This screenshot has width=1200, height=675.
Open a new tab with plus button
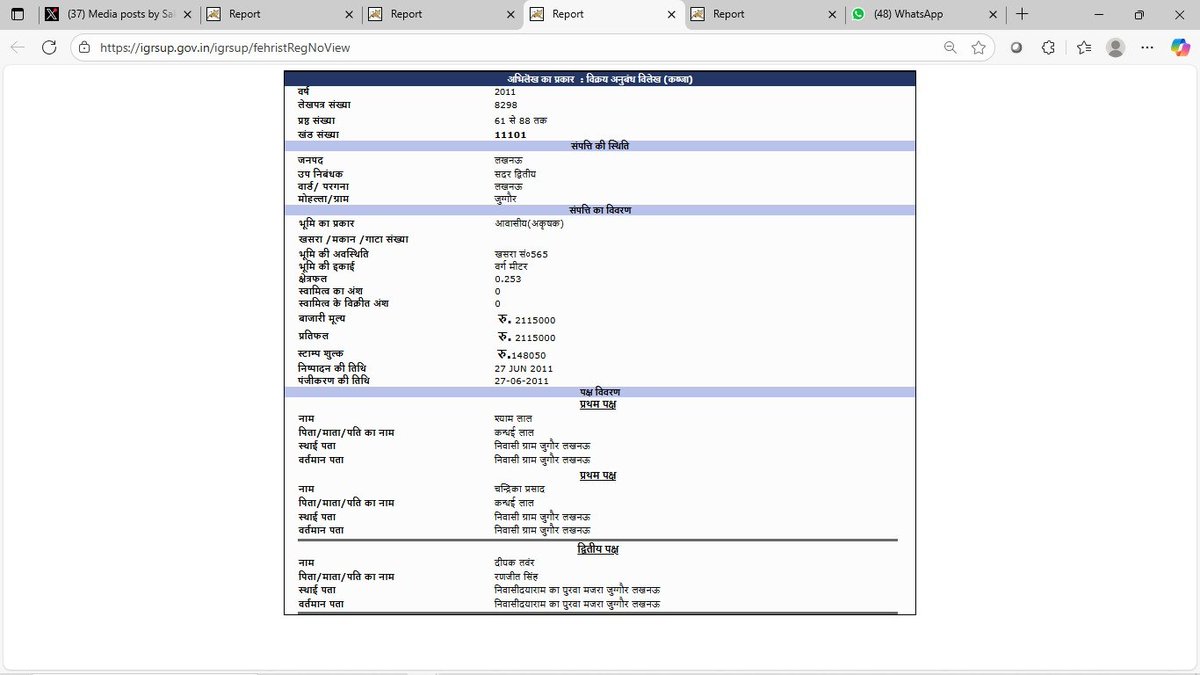coord(1022,14)
